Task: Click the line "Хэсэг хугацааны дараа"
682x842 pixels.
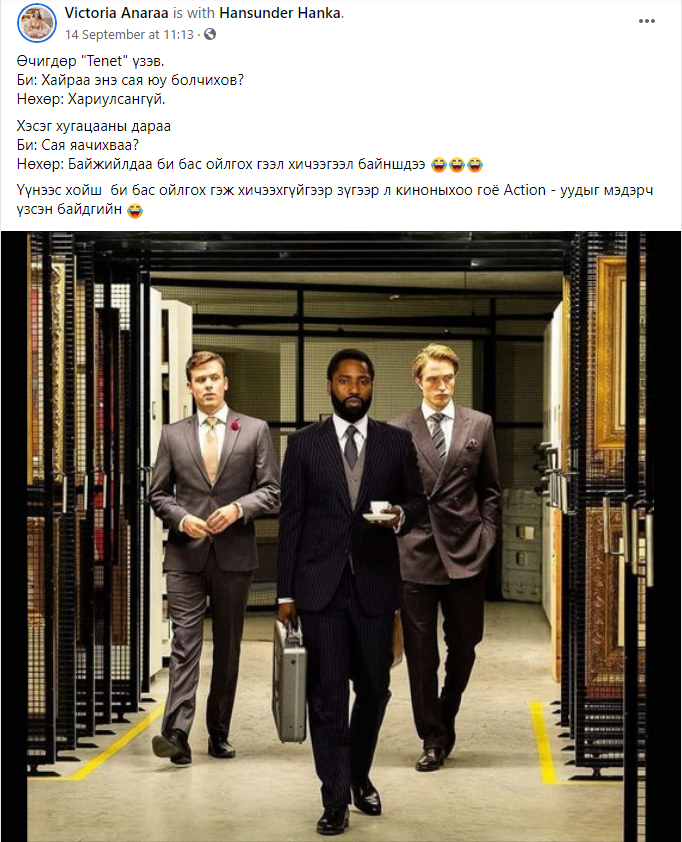Action: [x=93, y=126]
